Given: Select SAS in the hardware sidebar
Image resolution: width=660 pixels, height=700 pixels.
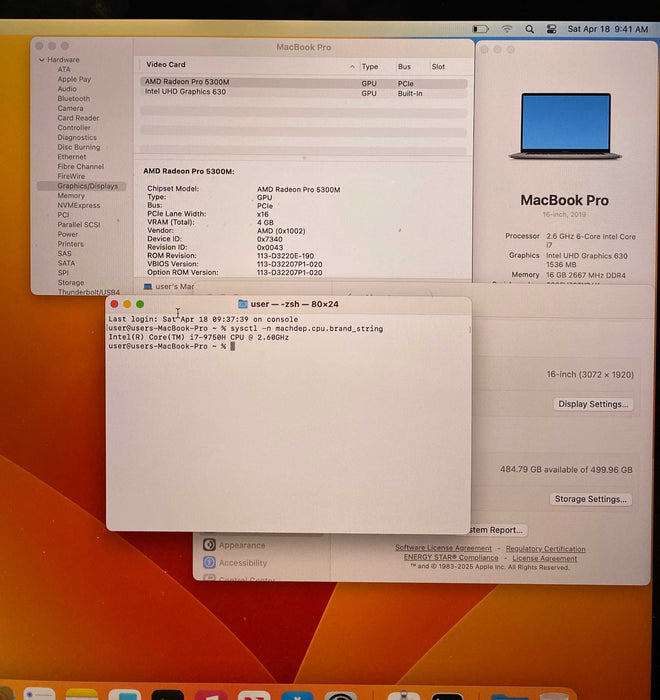Looking at the screenshot, I should coord(64,254).
